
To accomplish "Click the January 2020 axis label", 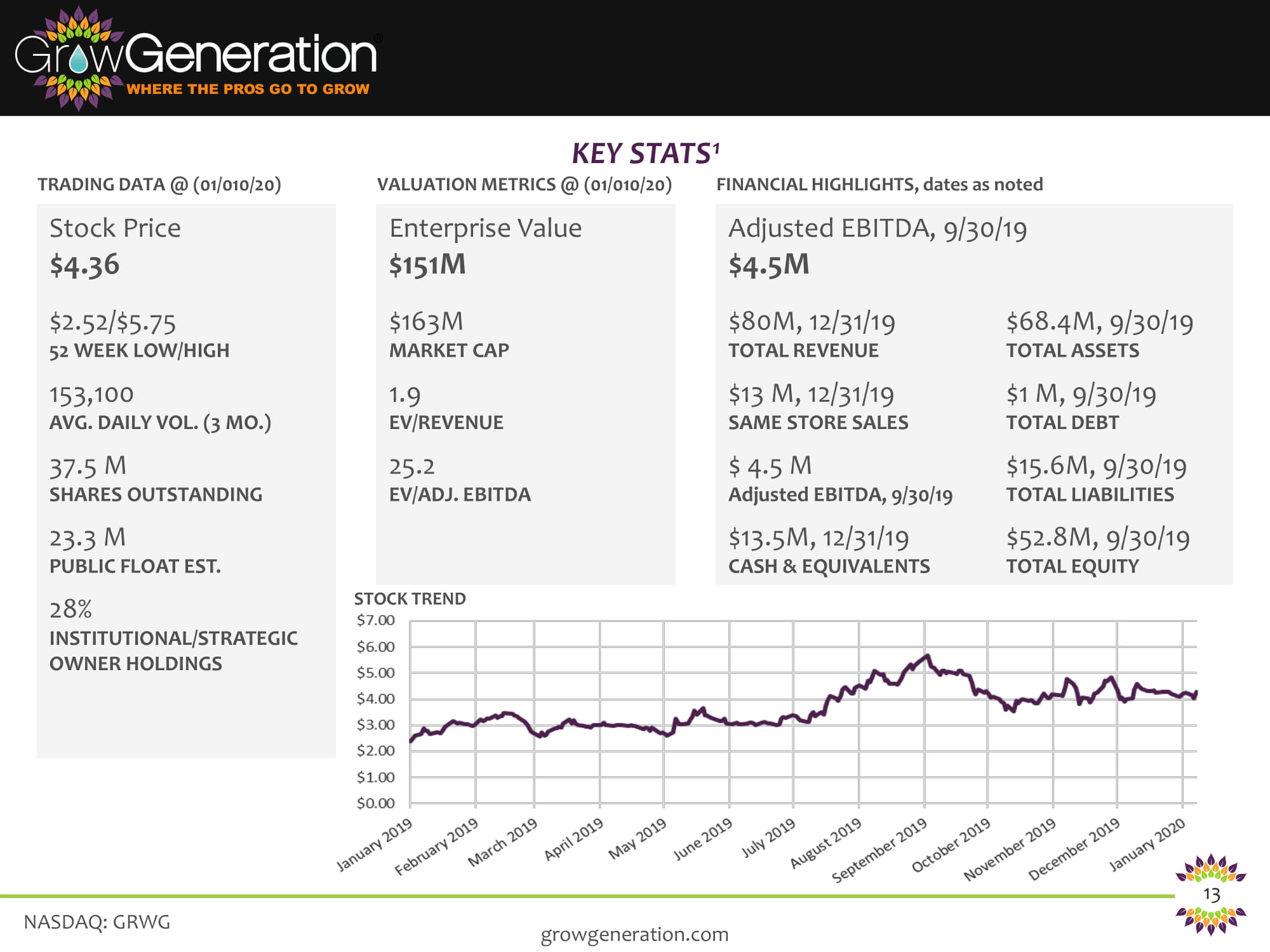I will pyautogui.click(x=1147, y=845).
